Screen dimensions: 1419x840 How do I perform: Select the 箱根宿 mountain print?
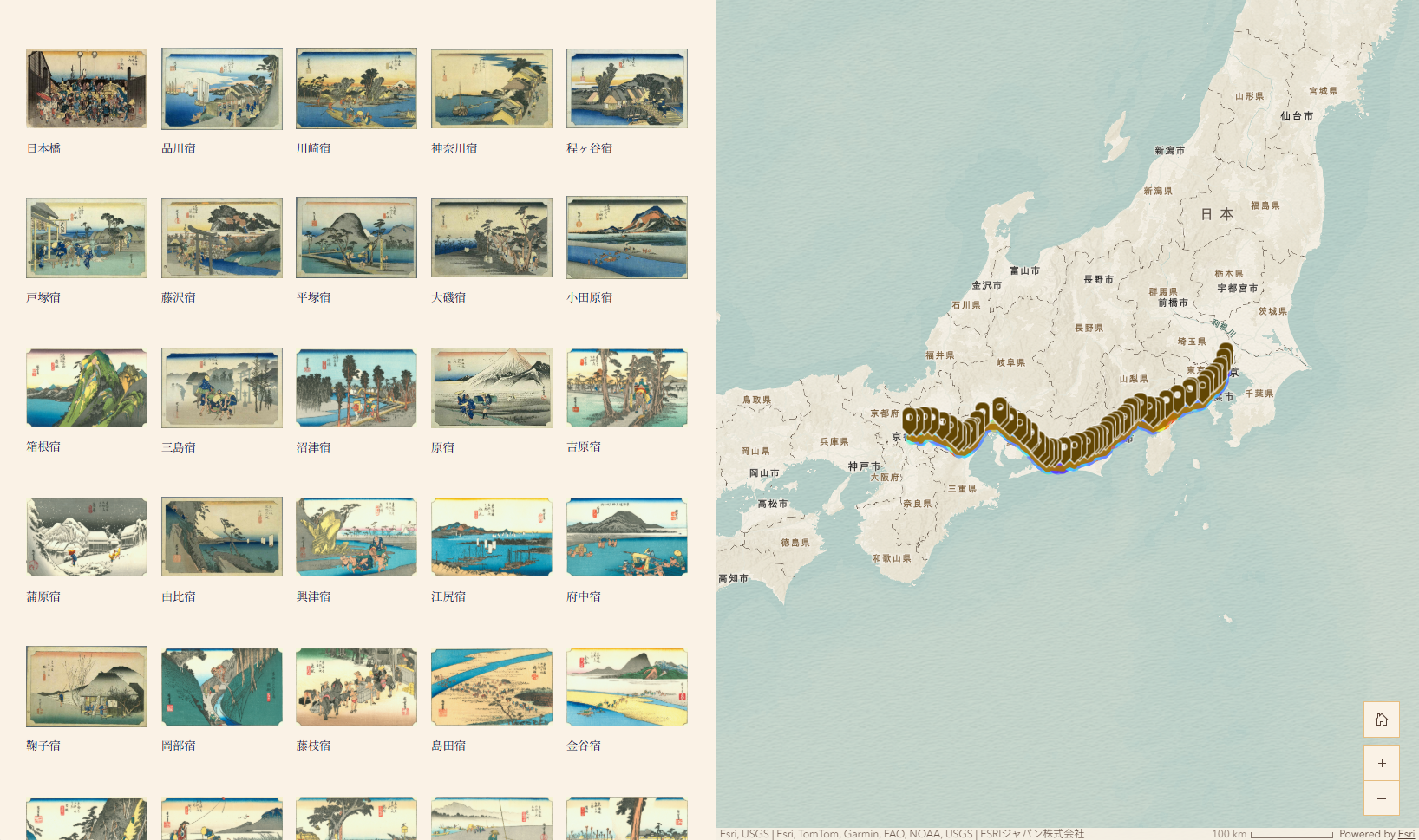click(x=87, y=387)
